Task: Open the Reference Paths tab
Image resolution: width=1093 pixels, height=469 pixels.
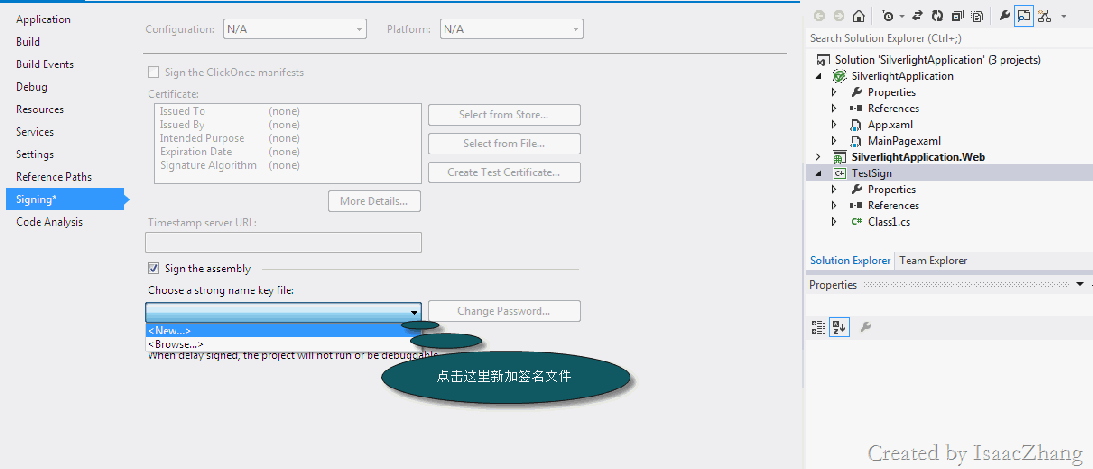Action: click(54, 177)
